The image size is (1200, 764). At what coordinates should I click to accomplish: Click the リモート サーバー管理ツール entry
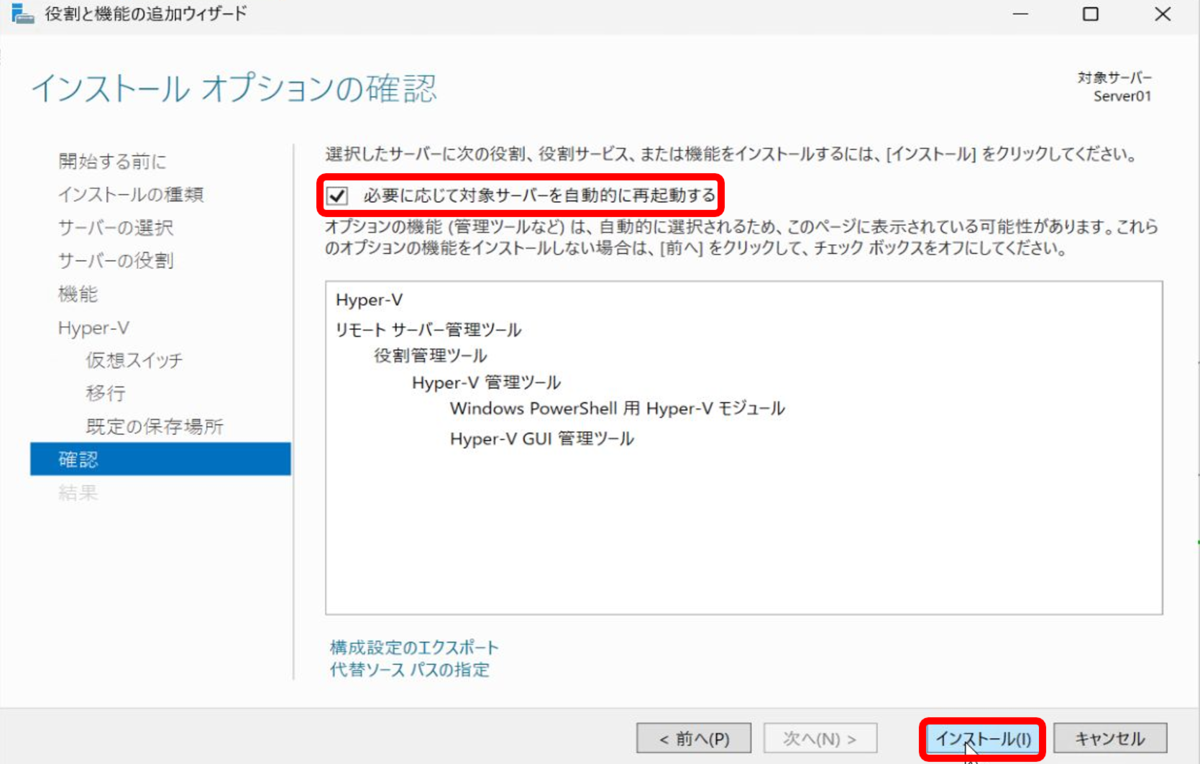tap(428, 329)
